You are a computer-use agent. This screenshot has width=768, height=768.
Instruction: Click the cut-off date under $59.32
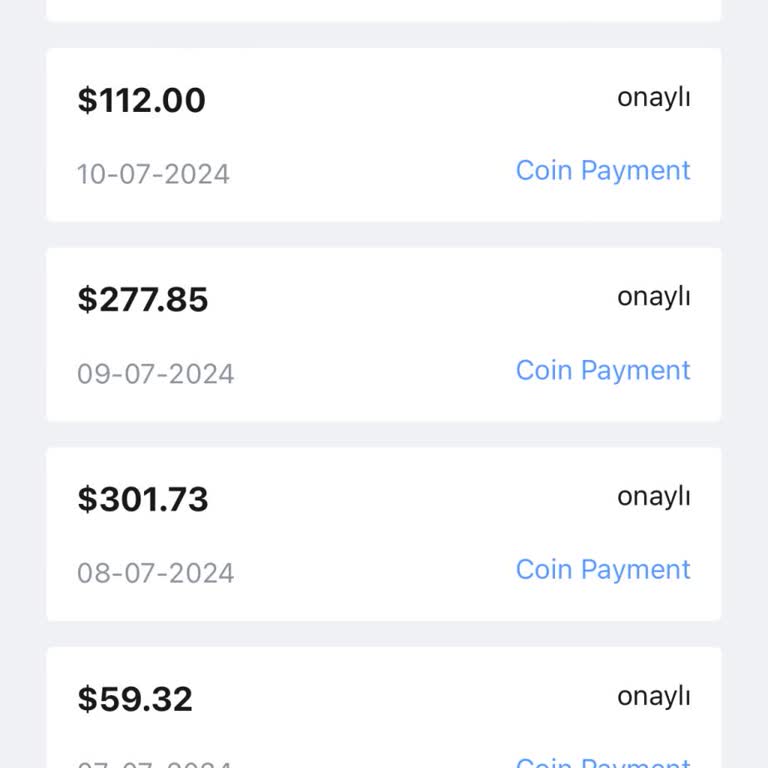pyautogui.click(x=155, y=764)
